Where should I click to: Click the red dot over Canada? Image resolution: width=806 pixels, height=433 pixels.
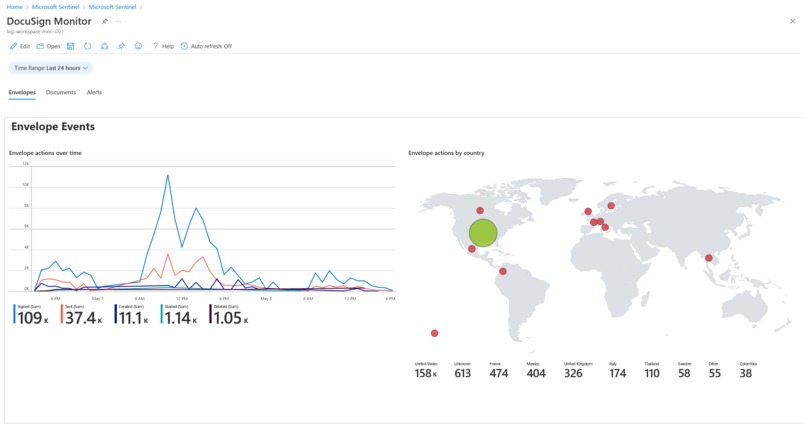(x=480, y=210)
